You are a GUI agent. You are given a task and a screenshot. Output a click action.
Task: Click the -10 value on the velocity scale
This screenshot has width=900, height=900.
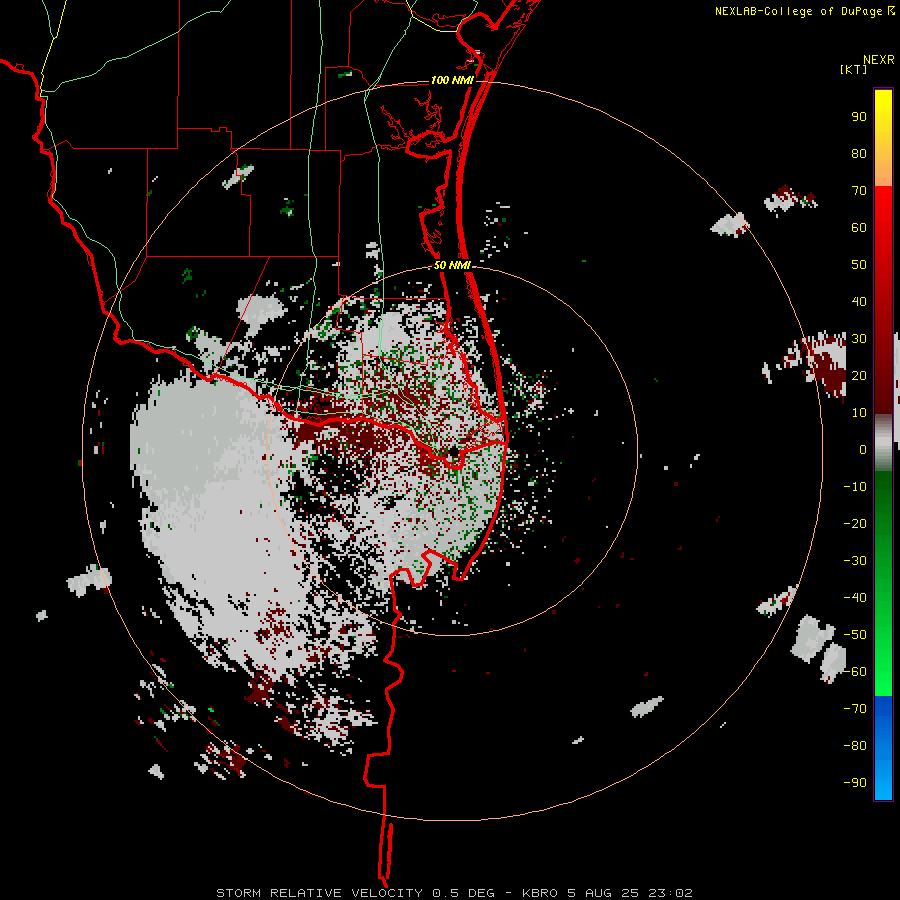[855, 487]
